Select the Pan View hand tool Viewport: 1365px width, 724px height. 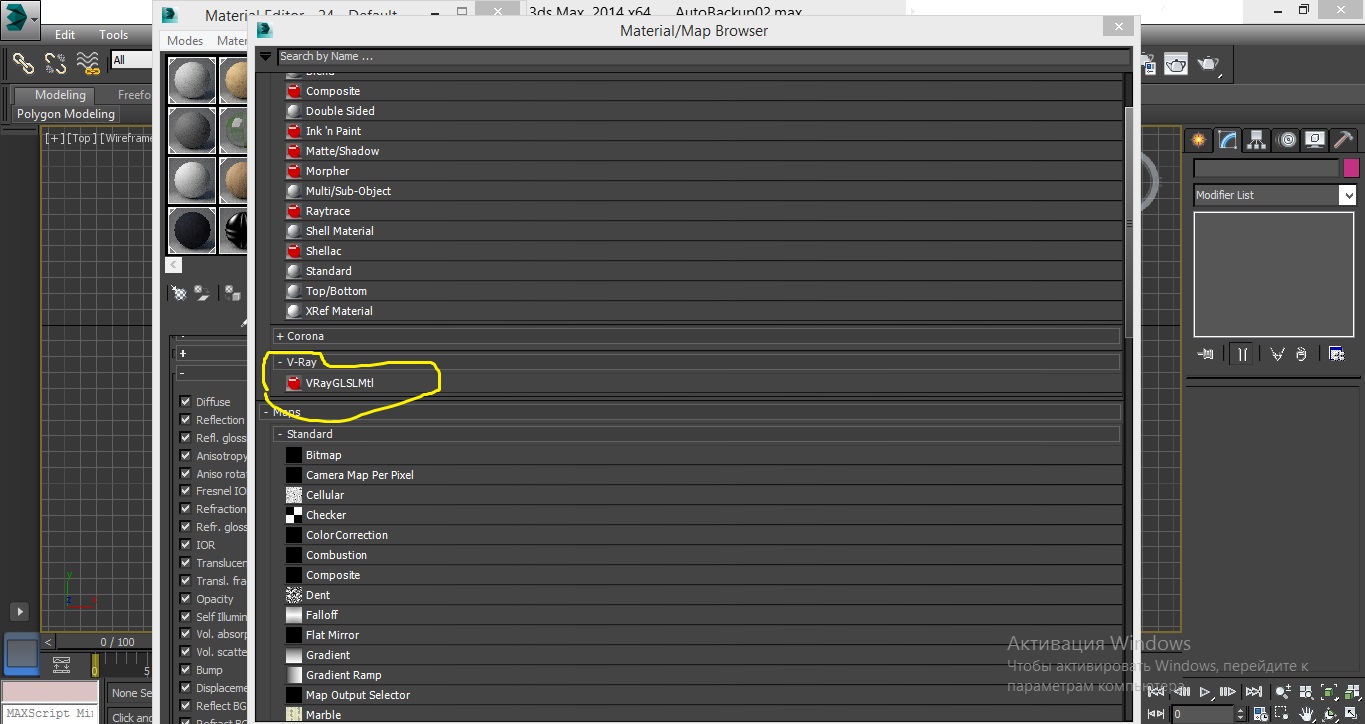click(1306, 714)
